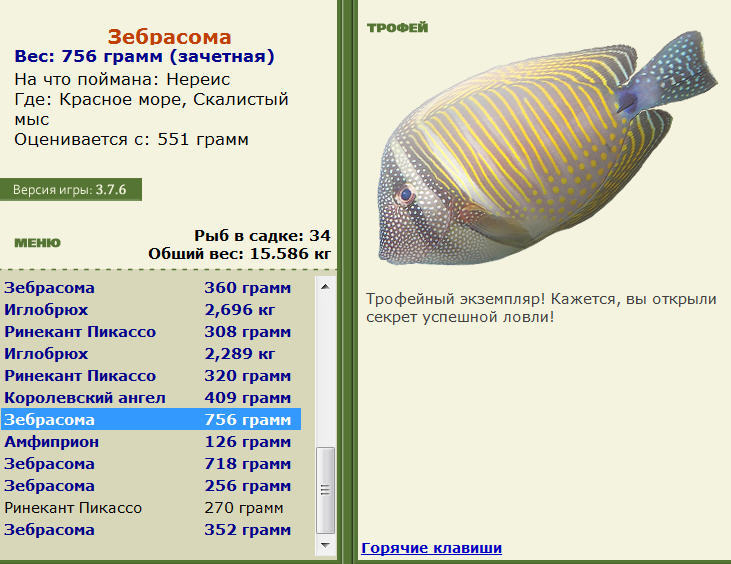Click the Где: Красное море location line
This screenshot has height=564, width=731.
tap(152, 109)
